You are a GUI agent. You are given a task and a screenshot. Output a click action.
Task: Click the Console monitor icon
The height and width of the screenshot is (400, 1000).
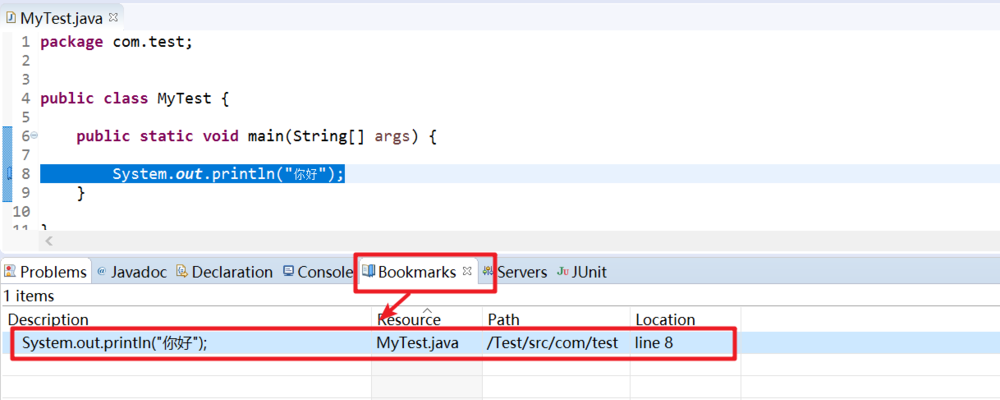pos(288,271)
